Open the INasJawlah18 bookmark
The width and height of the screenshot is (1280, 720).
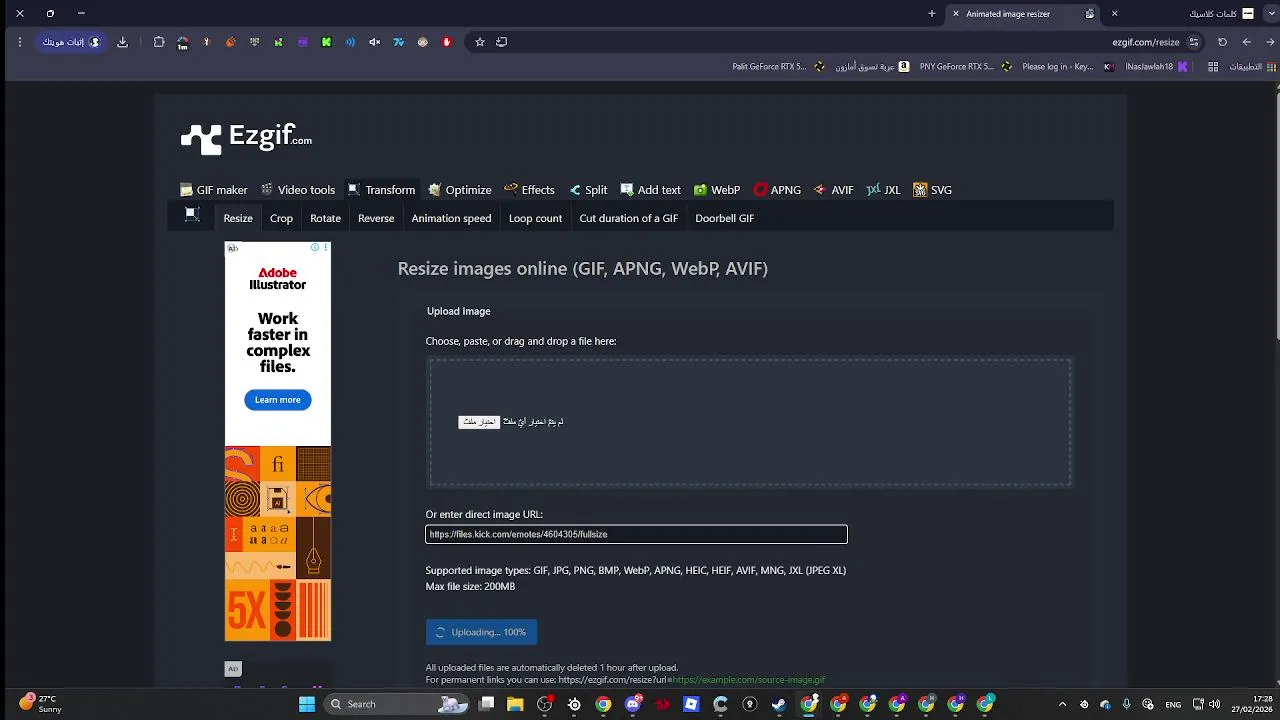1156,67
